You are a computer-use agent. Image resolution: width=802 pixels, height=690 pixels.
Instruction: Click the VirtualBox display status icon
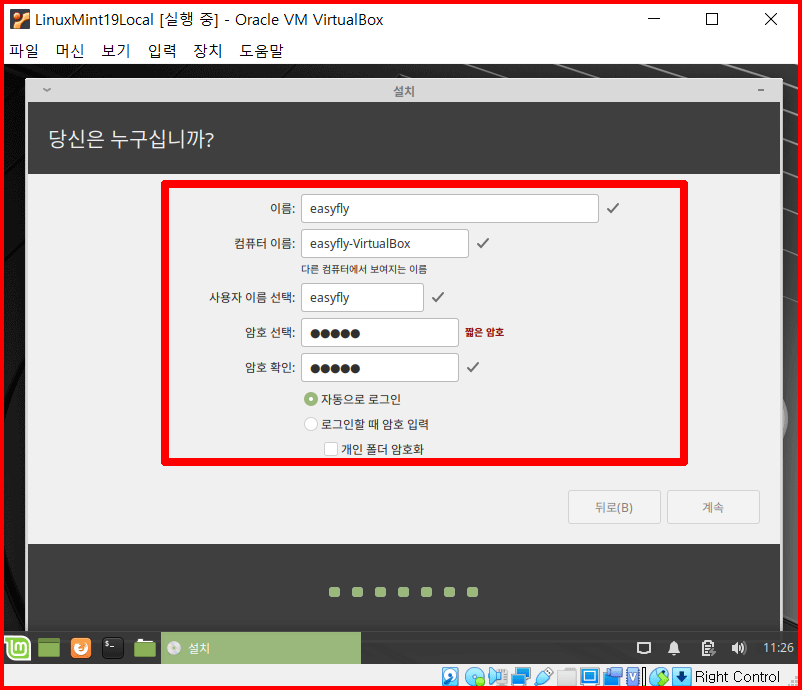tap(589, 677)
